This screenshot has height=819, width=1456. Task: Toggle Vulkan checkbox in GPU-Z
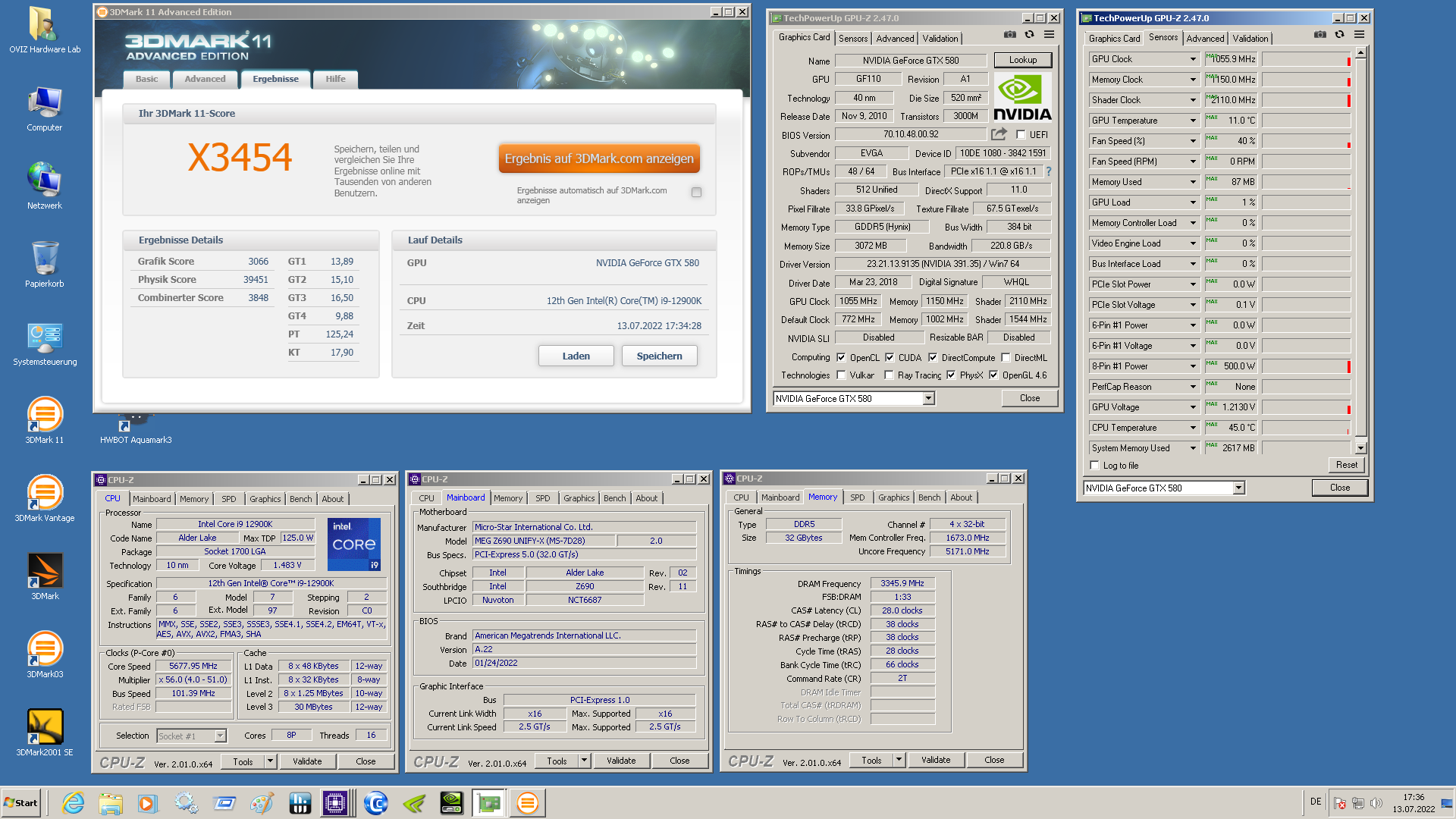coord(840,375)
